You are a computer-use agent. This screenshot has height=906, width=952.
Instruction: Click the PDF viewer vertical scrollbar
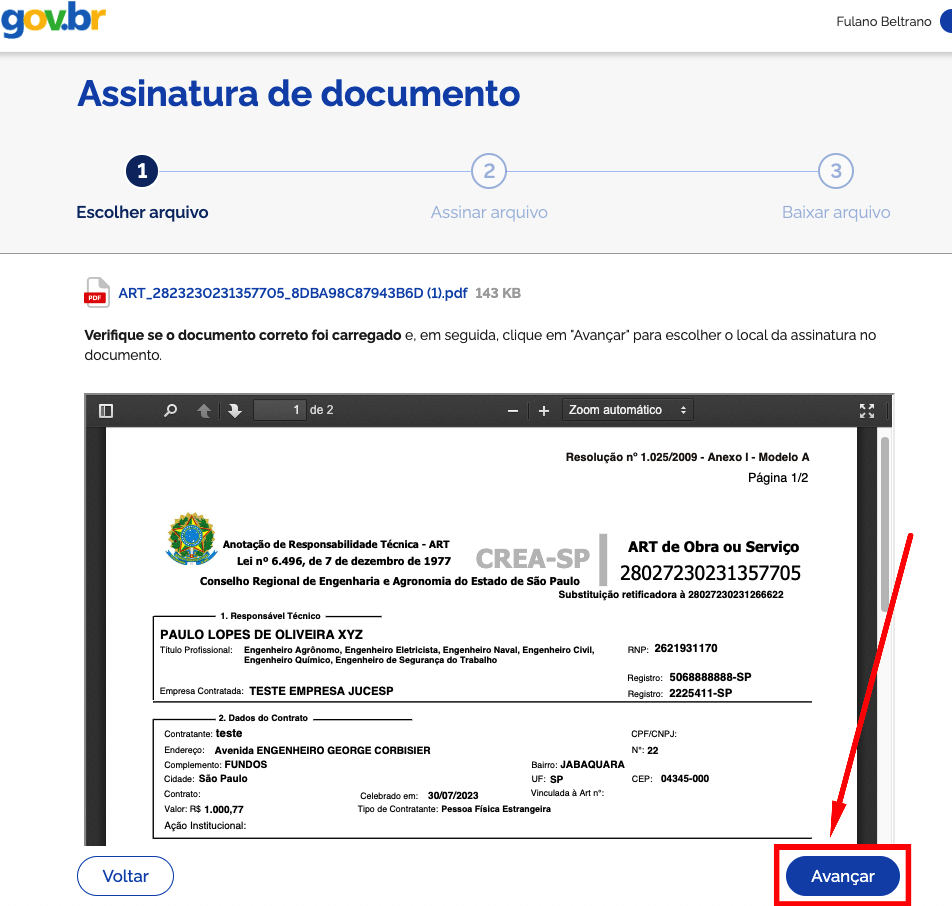tap(884, 520)
